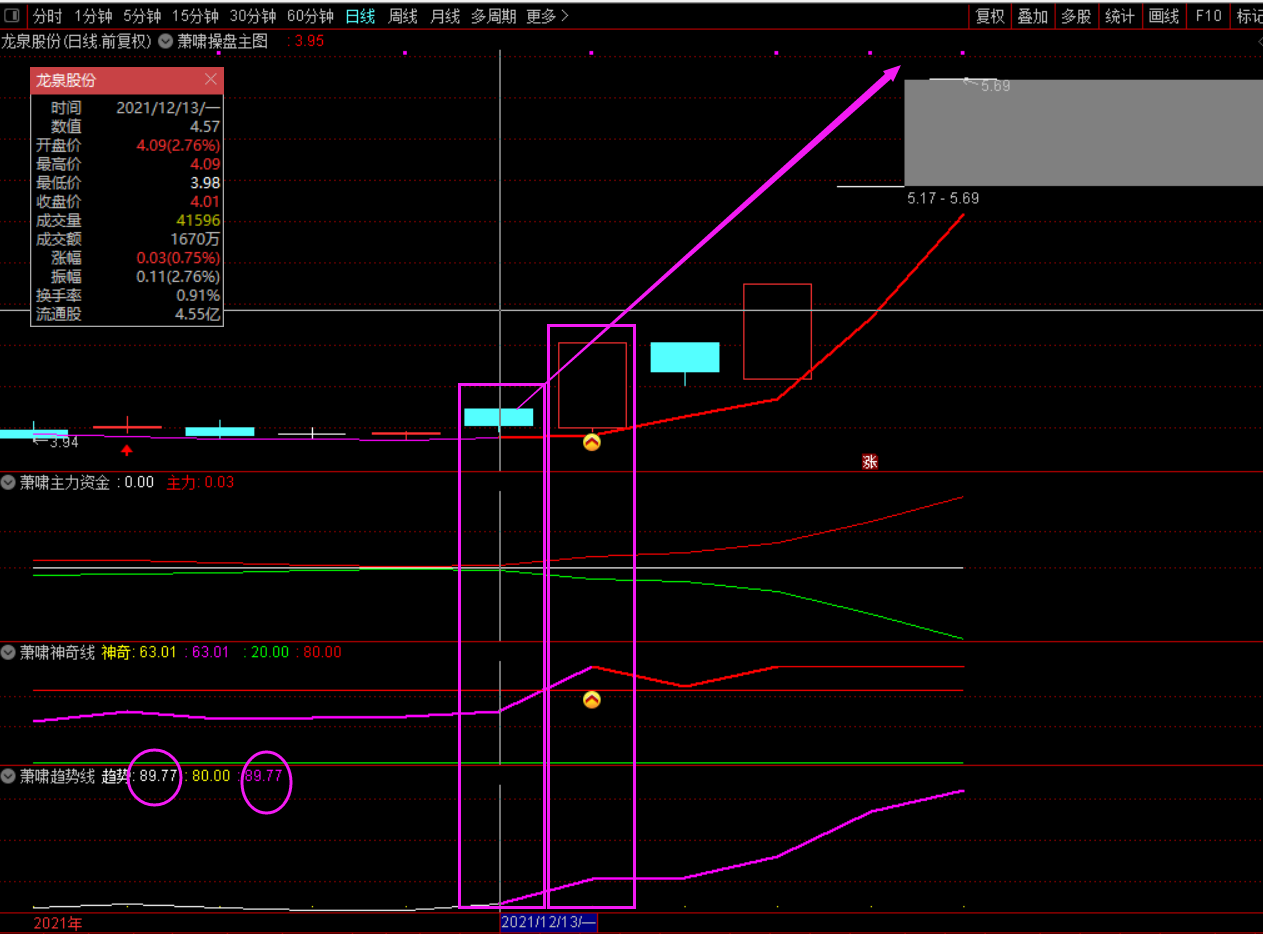Viewport: 1263px width, 934px height.
Task: Open the 萧啸趋势线 indicator dropdown
Action: pyautogui.click(x=9, y=776)
